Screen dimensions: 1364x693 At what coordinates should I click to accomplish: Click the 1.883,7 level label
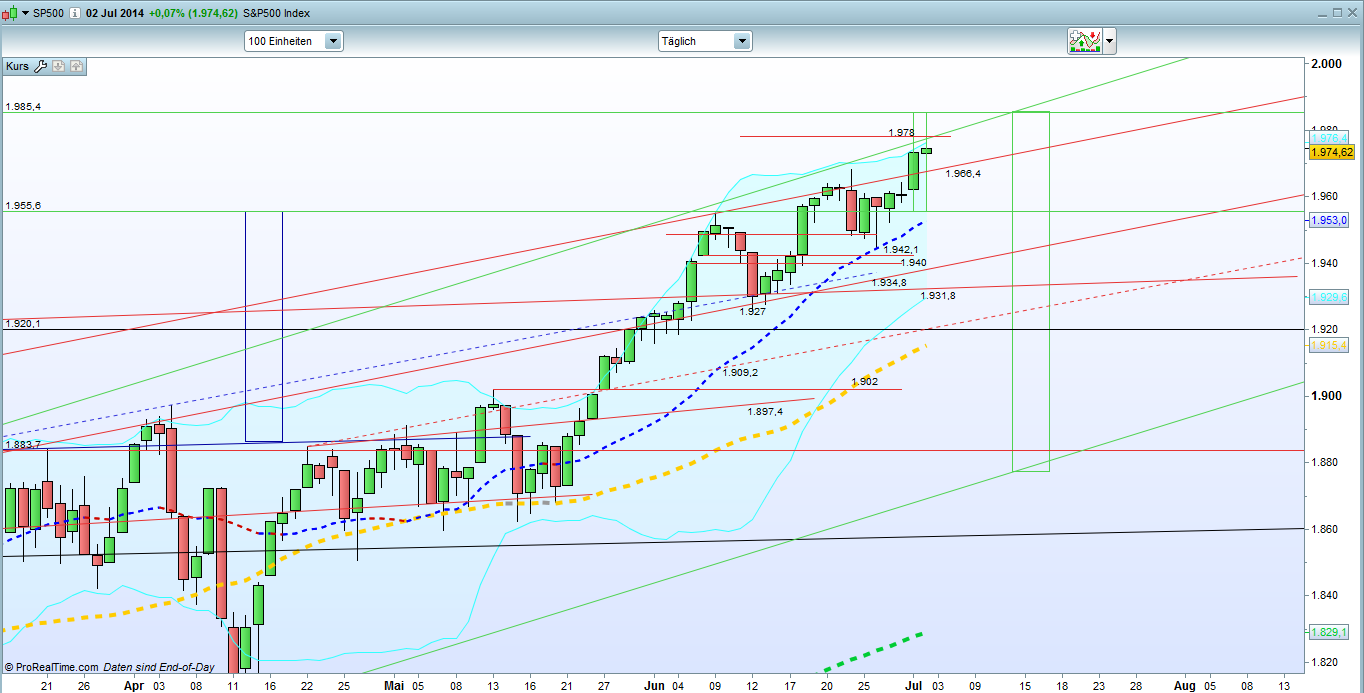pyautogui.click(x=23, y=444)
